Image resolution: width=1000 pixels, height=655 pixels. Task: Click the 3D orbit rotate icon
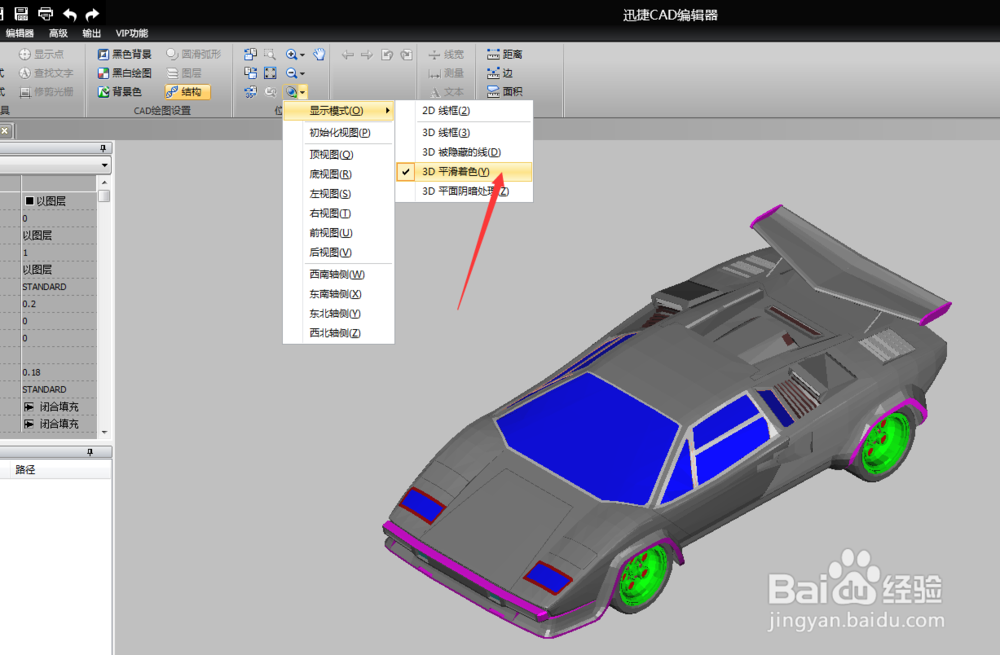click(x=250, y=92)
